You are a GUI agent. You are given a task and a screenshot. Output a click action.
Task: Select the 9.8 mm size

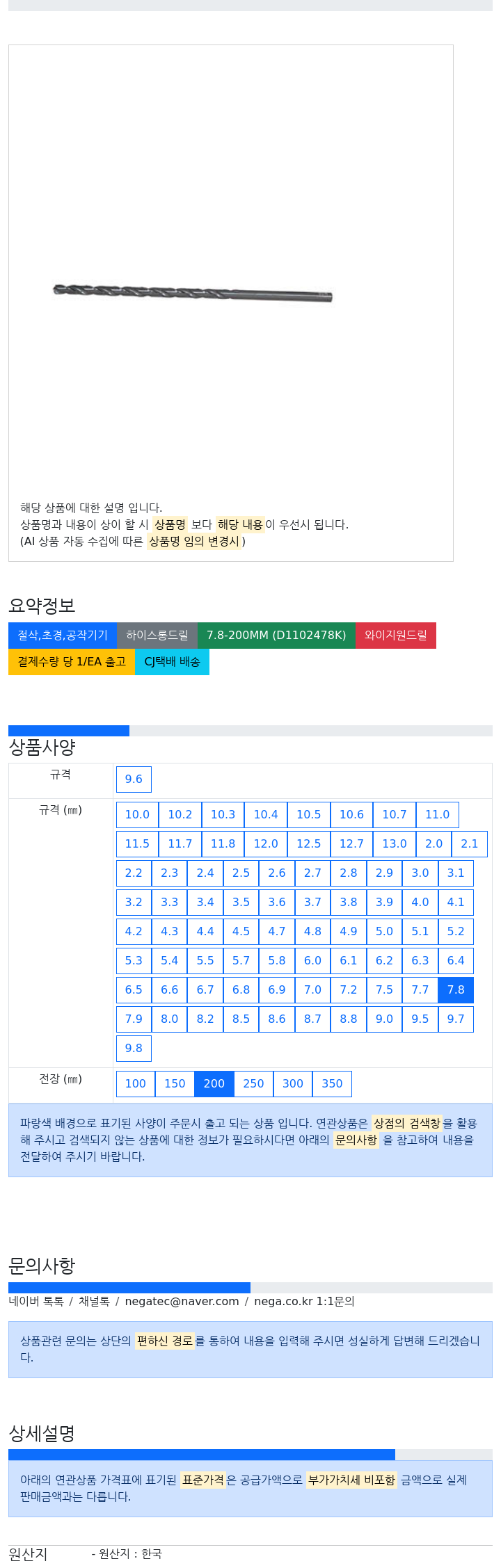pos(134,1048)
